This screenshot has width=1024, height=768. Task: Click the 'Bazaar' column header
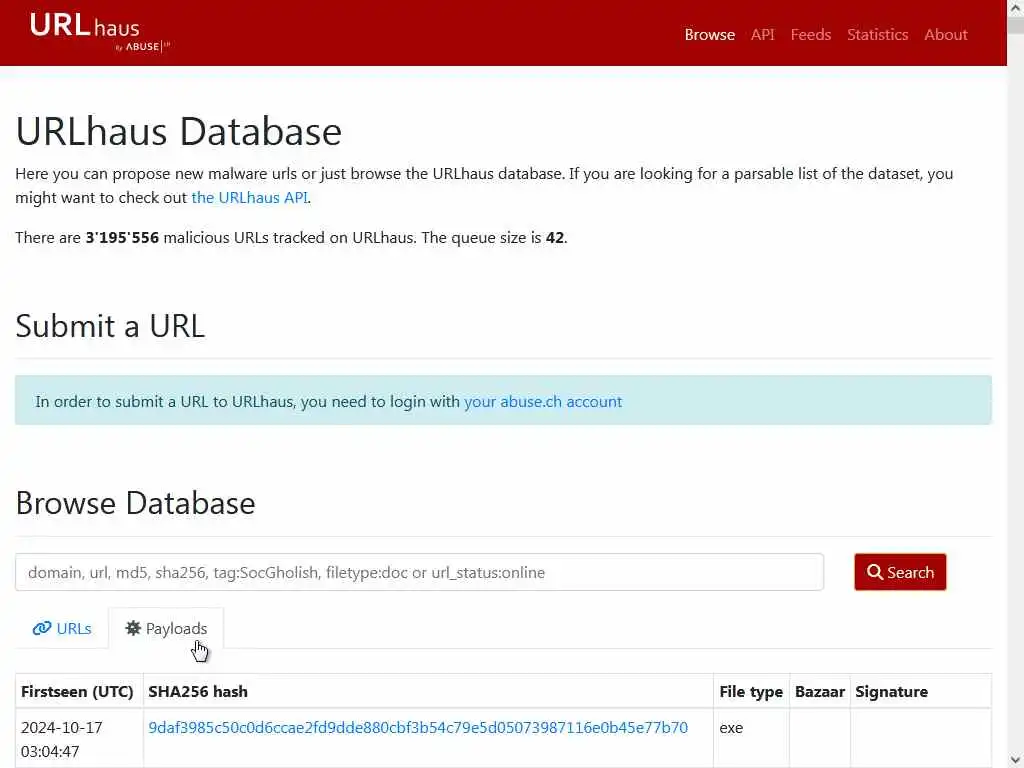(820, 692)
